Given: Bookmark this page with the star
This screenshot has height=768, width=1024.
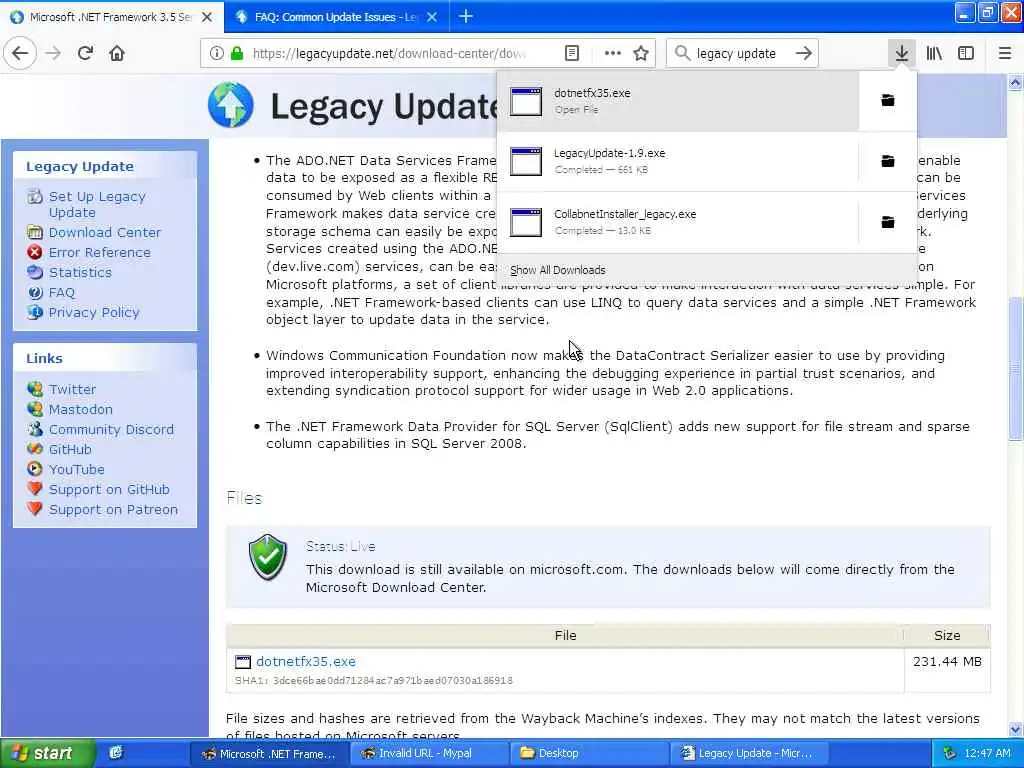Looking at the screenshot, I should [641, 53].
